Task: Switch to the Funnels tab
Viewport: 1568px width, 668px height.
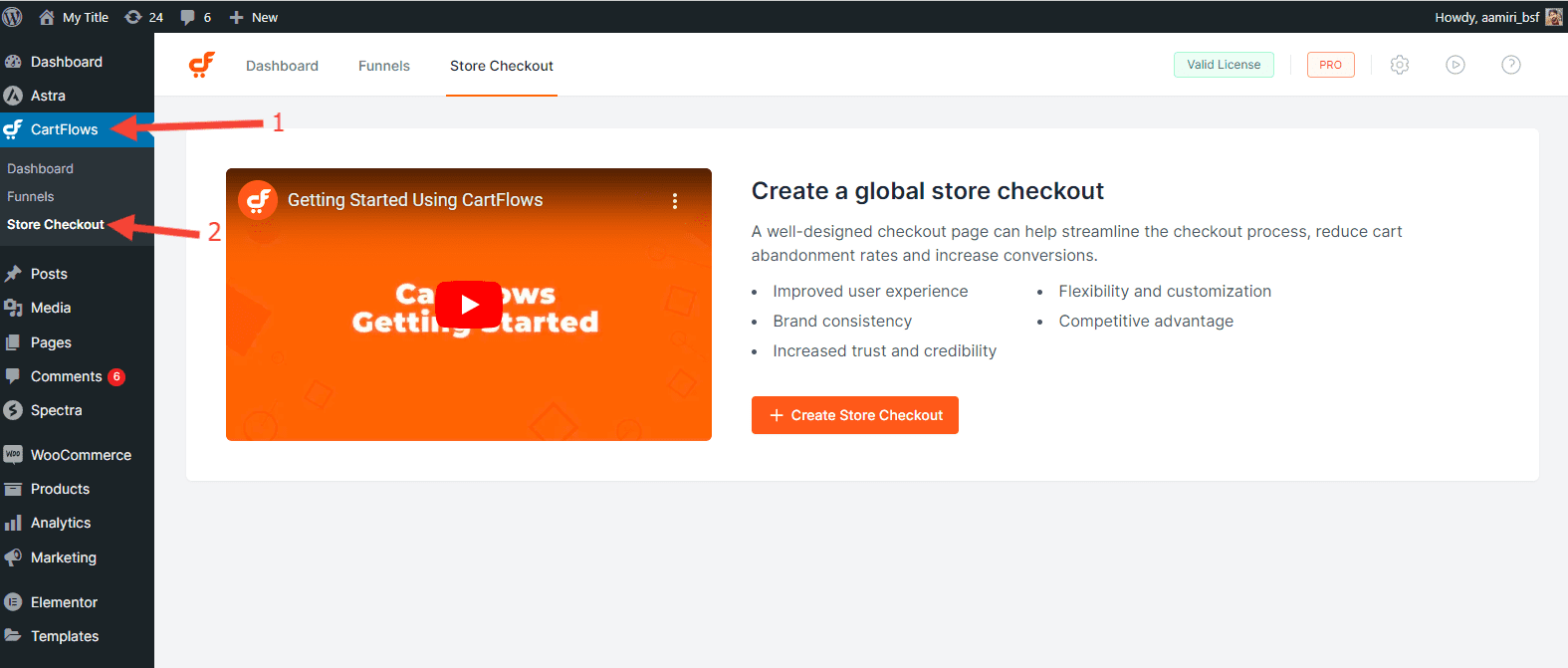Action: click(384, 66)
